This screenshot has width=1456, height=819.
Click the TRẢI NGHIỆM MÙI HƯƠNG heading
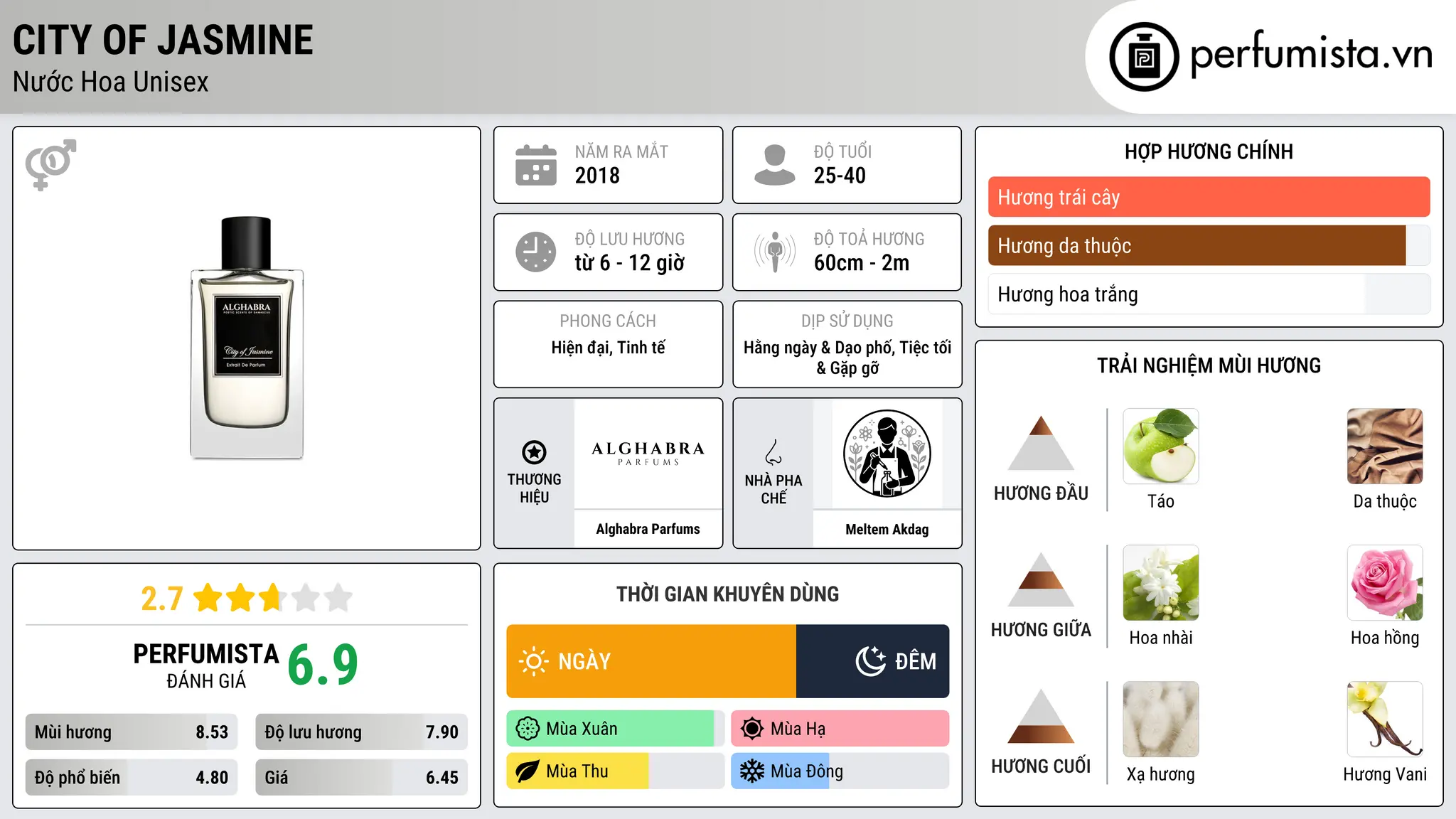click(x=1209, y=365)
